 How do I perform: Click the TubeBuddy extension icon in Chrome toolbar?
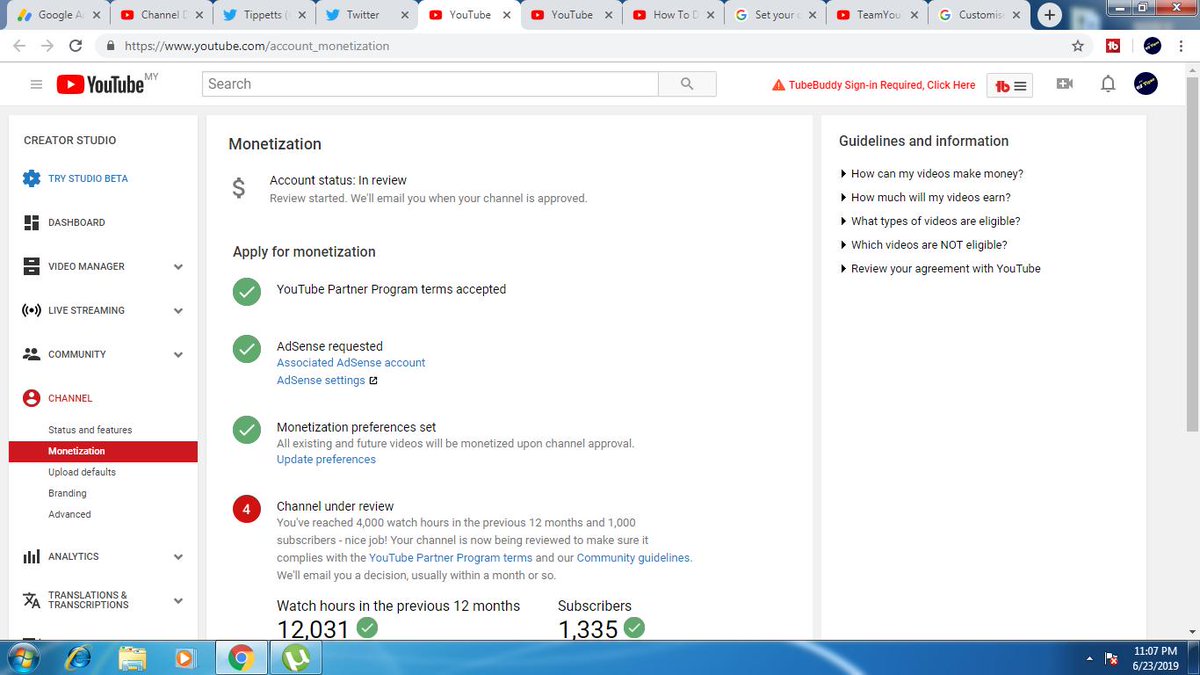point(1113,45)
